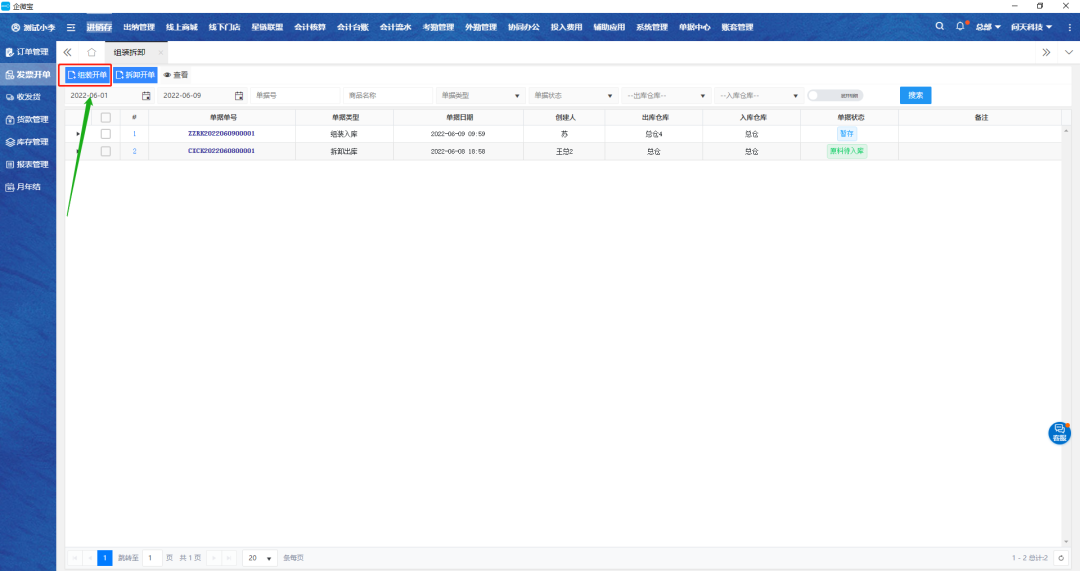Screen dimensions: 1080x571
Task: Open the 20 per page dropdown
Action: [x=261, y=558]
